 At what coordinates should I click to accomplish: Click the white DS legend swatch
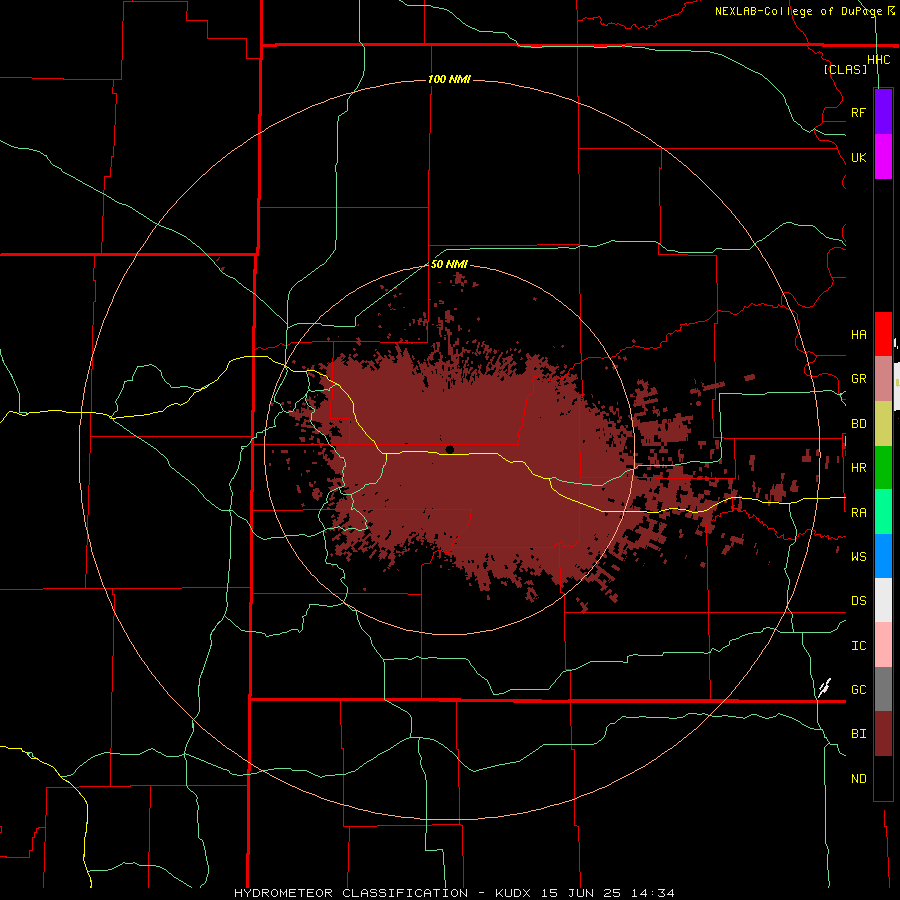click(x=883, y=600)
